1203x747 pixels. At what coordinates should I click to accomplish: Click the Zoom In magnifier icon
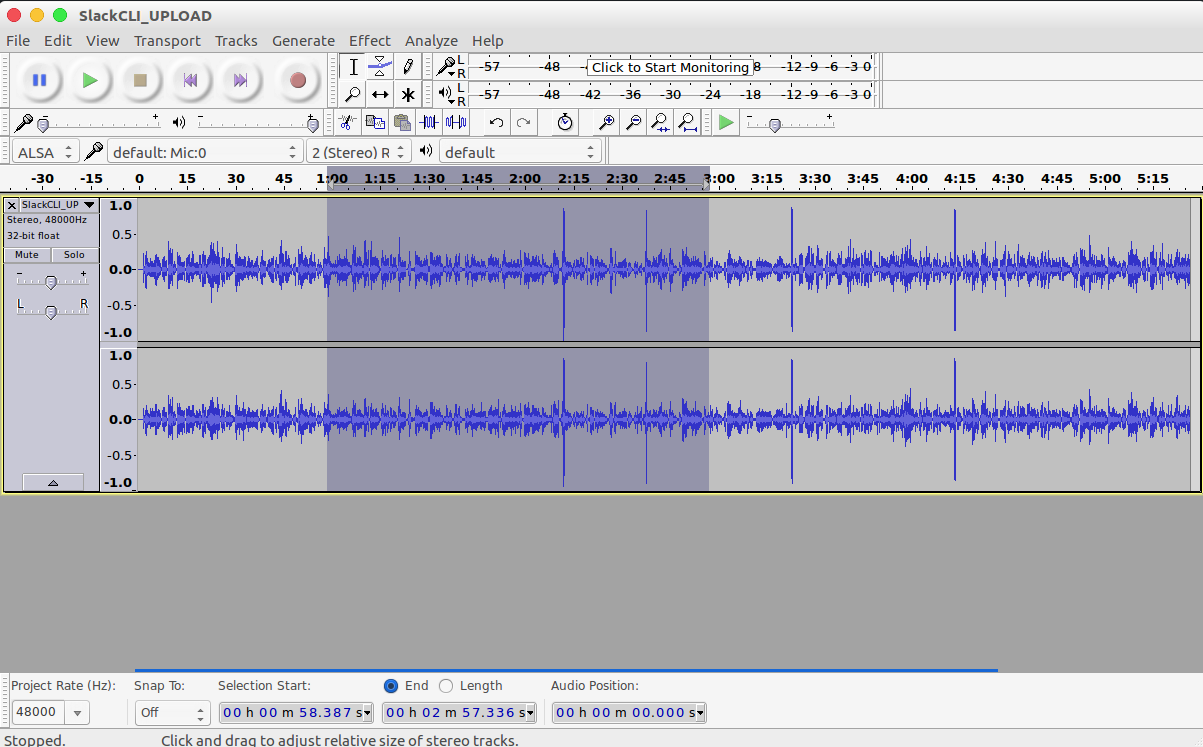click(x=606, y=122)
